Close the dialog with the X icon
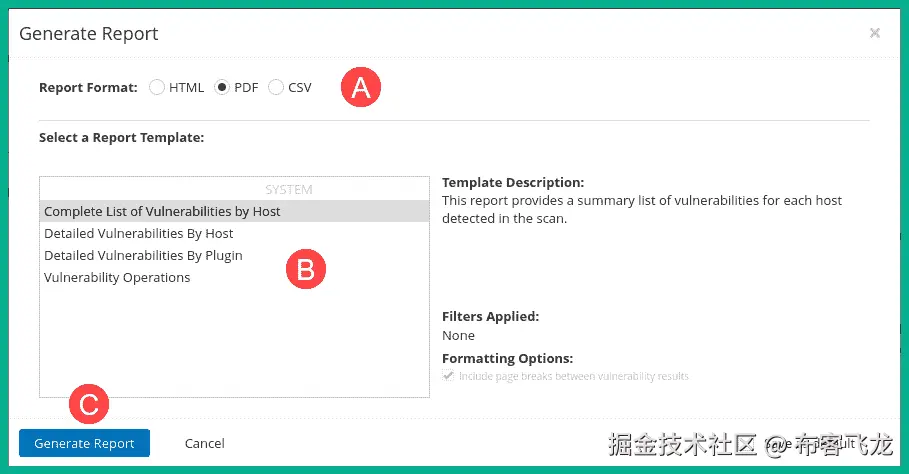 874,33
